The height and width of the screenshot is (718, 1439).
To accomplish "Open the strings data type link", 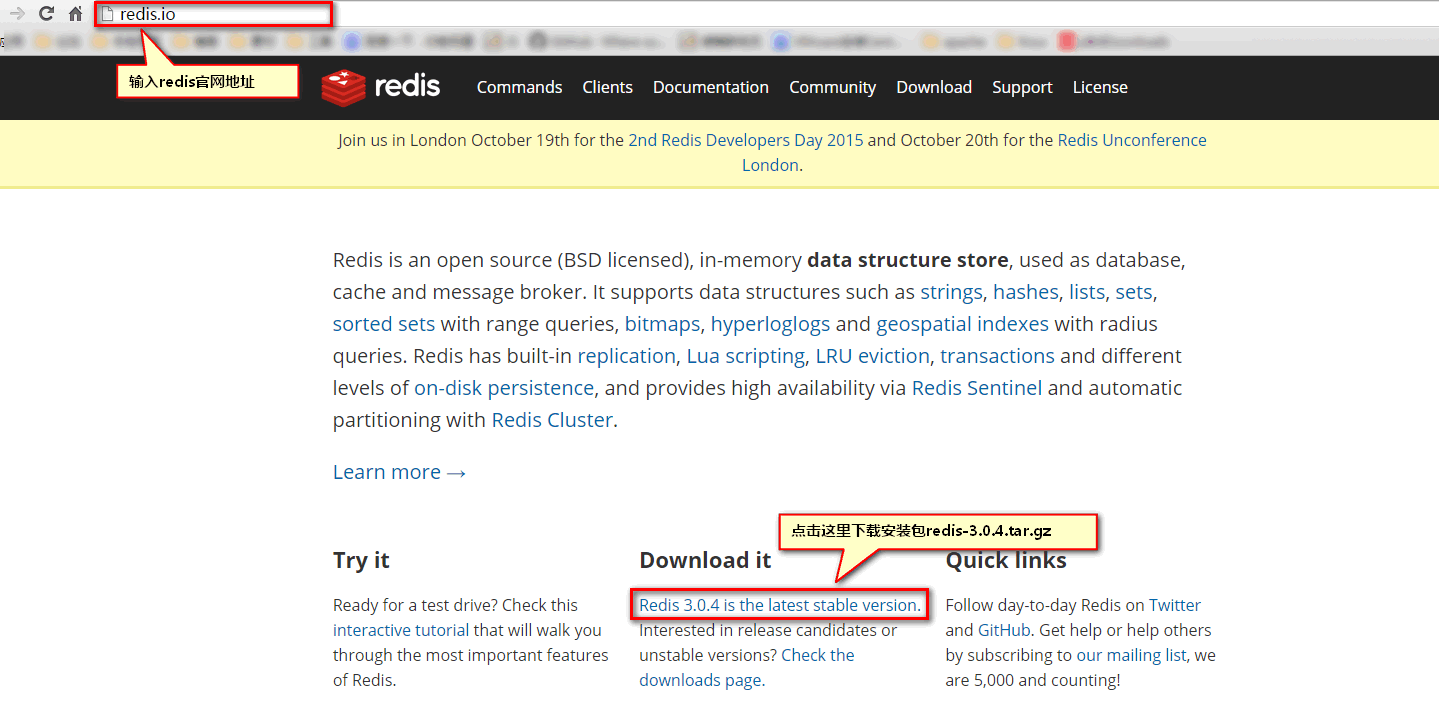I will (x=951, y=292).
